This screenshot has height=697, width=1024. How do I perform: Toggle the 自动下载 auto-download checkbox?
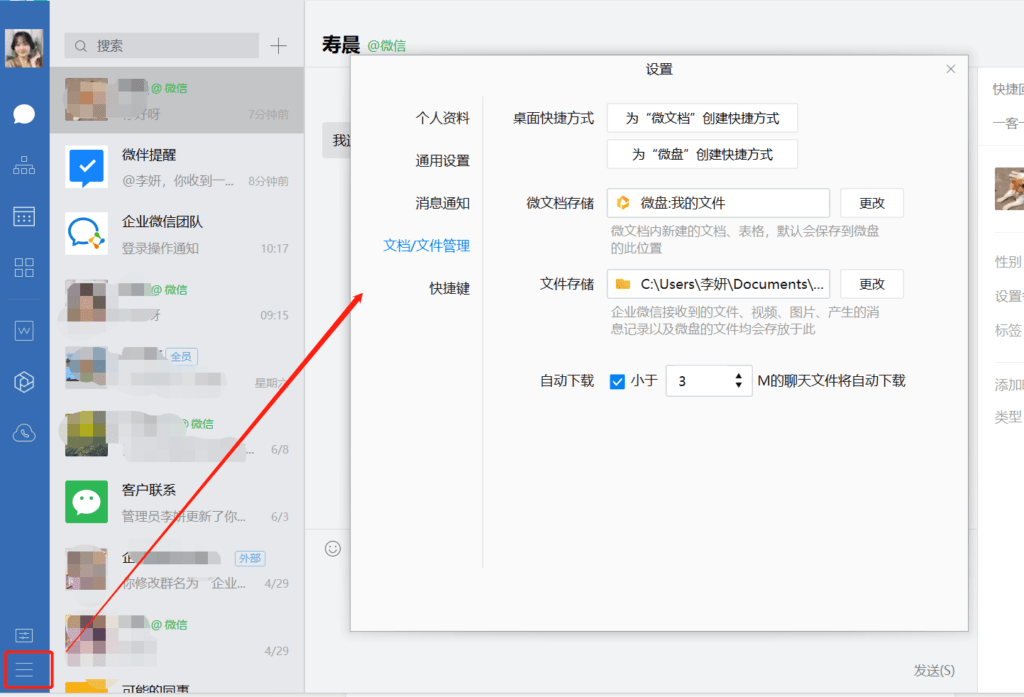(617, 381)
